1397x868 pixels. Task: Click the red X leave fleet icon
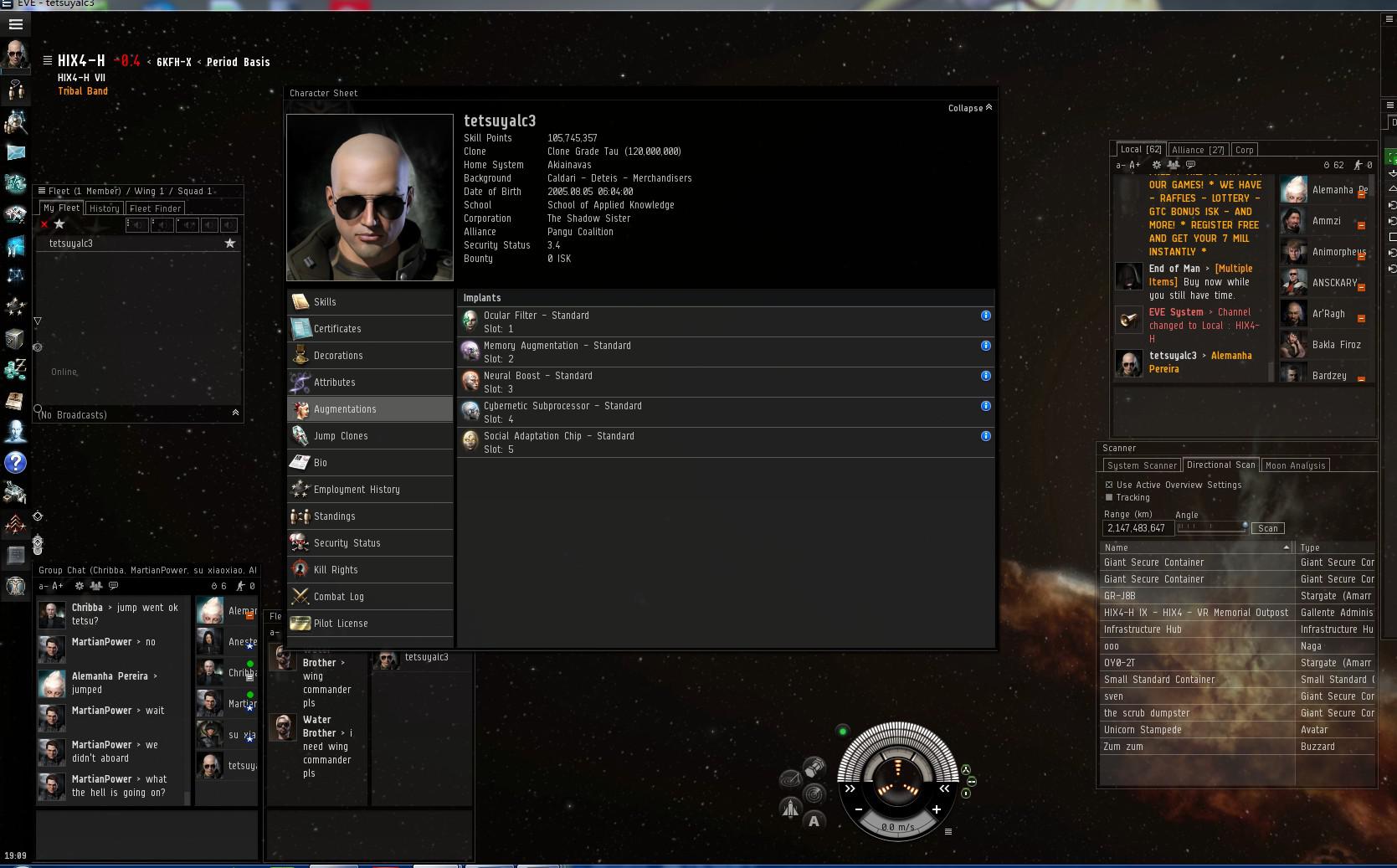44,224
